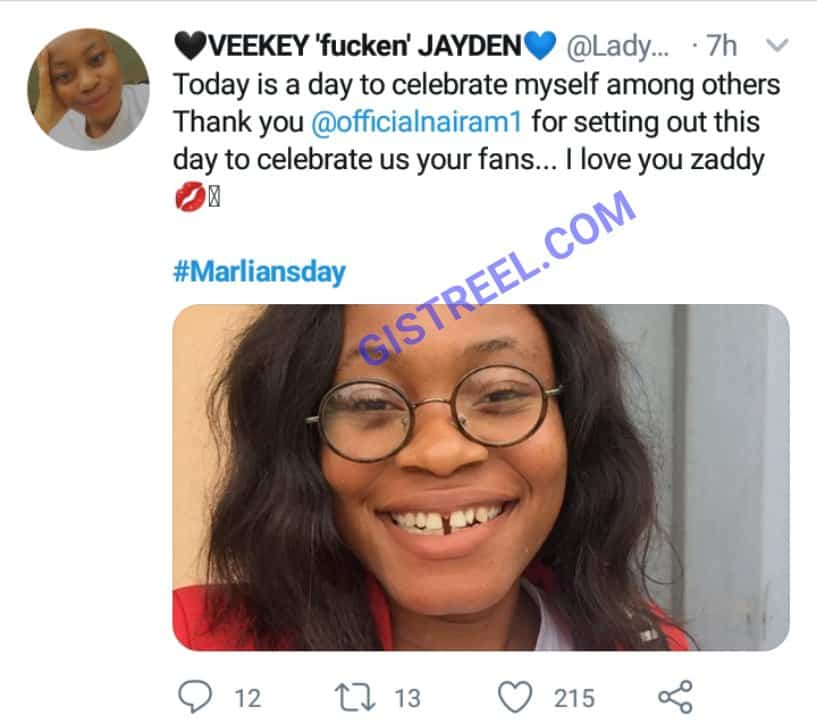This screenshot has height=720, width=817.
Task: Open the attached selfie photo
Action: pyautogui.click(x=481, y=477)
